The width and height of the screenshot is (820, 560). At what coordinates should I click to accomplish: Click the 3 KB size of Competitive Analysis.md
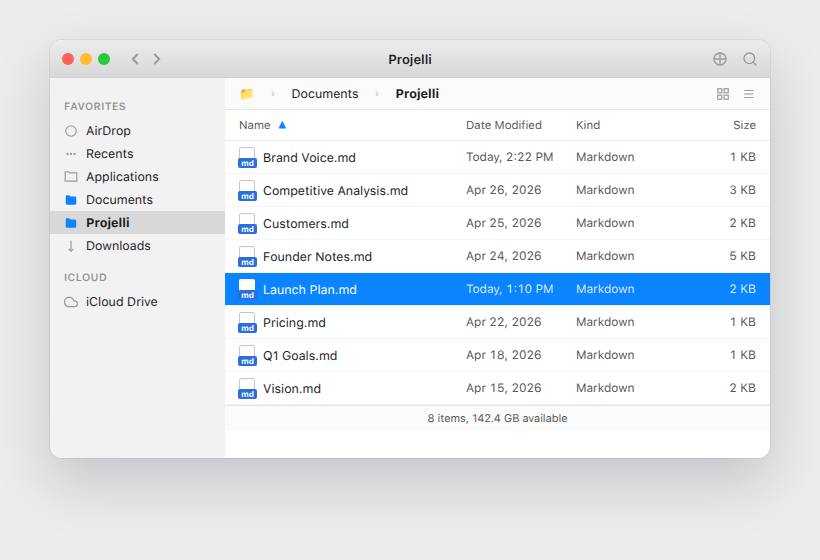point(743,190)
